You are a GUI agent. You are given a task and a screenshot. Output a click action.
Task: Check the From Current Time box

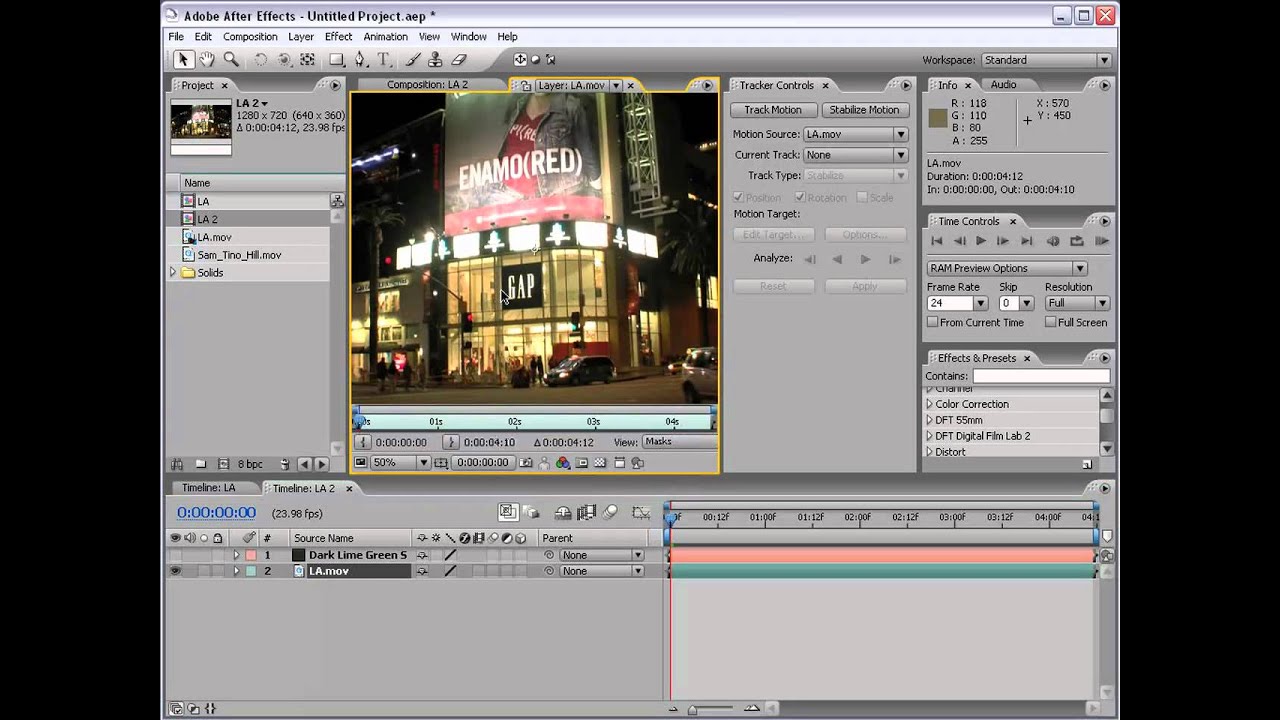(933, 322)
